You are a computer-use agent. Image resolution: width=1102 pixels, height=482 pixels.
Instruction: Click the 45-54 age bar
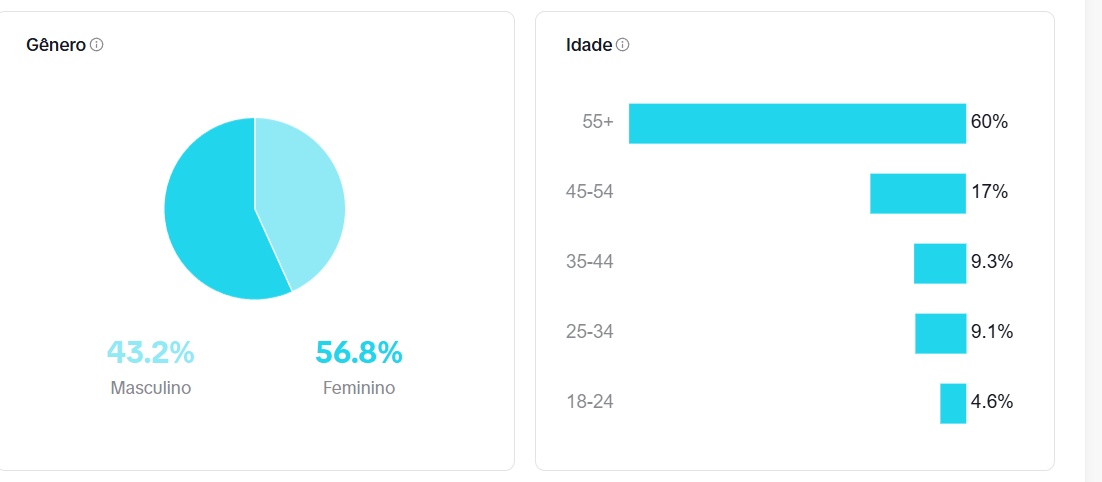pyautogui.click(x=918, y=193)
